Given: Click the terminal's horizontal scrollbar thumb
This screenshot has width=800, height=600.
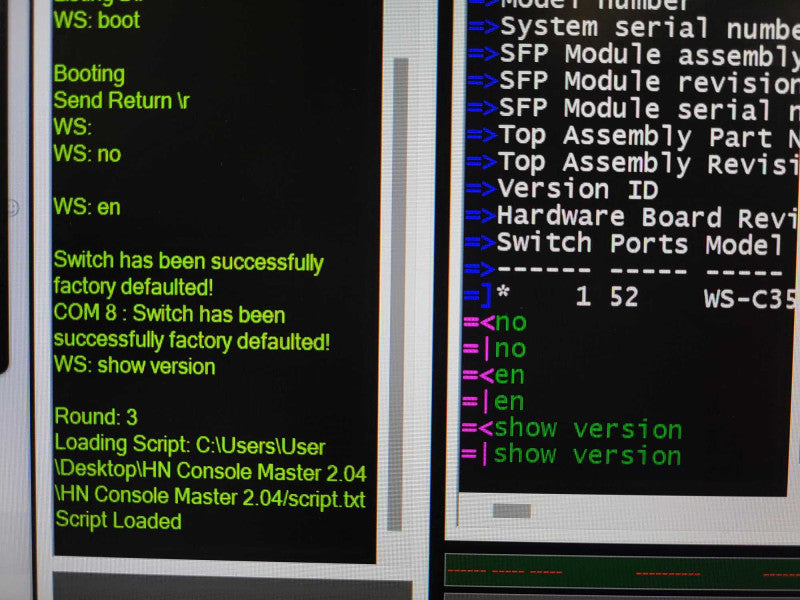Looking at the screenshot, I should (512, 511).
